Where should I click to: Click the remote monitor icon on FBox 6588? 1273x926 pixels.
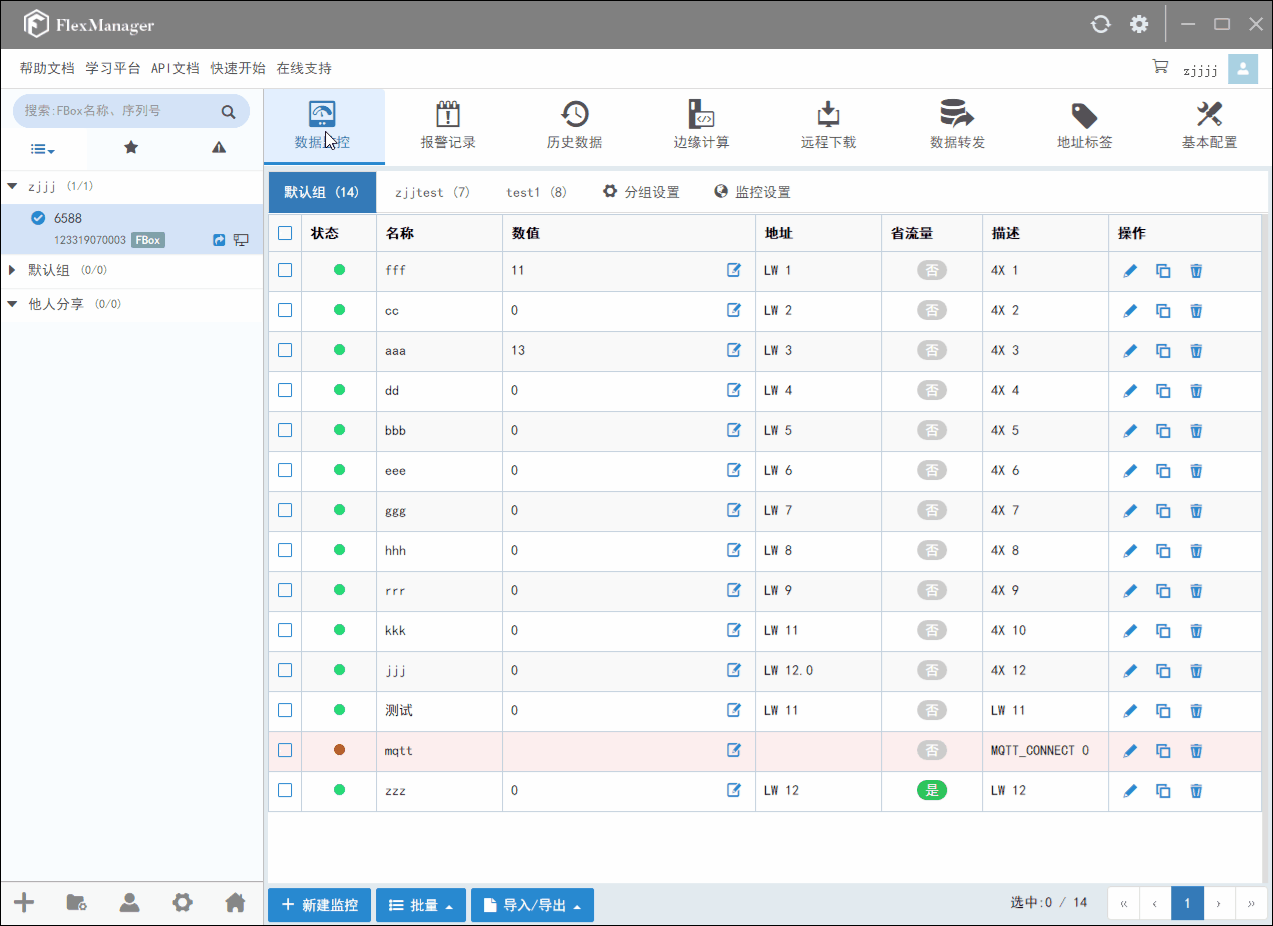click(241, 240)
